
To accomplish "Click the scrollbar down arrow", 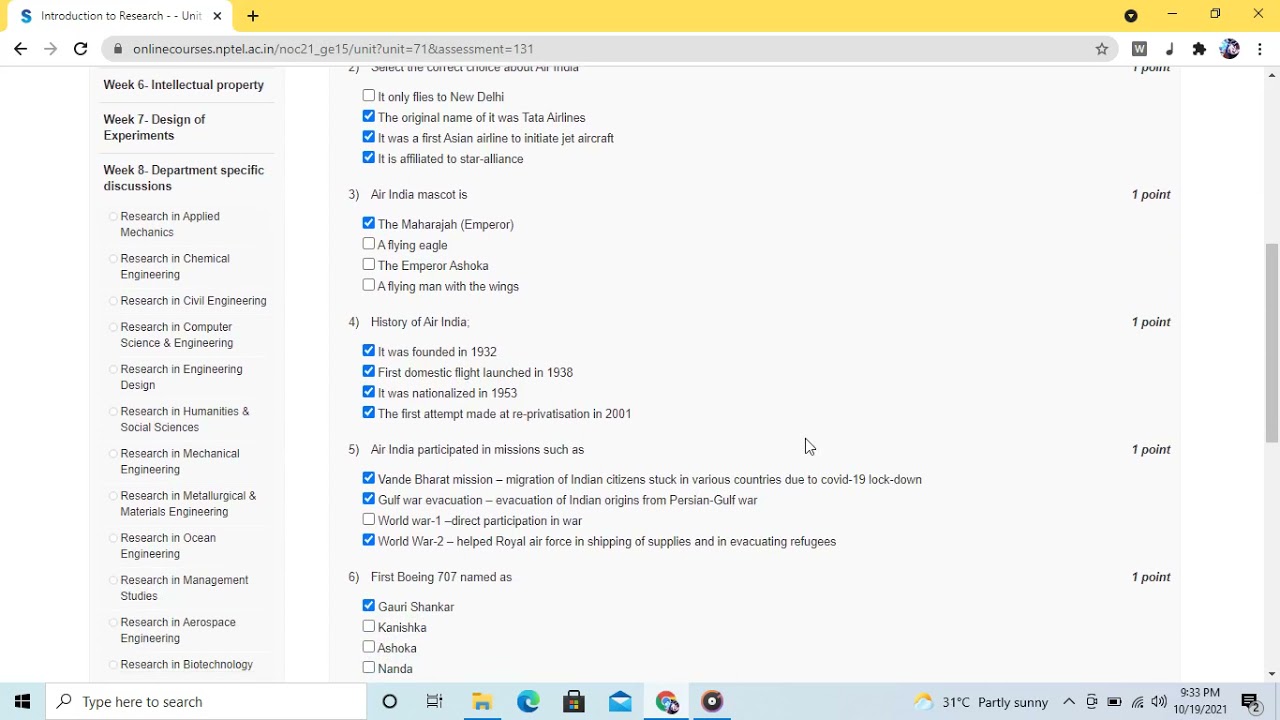I will point(1272,675).
